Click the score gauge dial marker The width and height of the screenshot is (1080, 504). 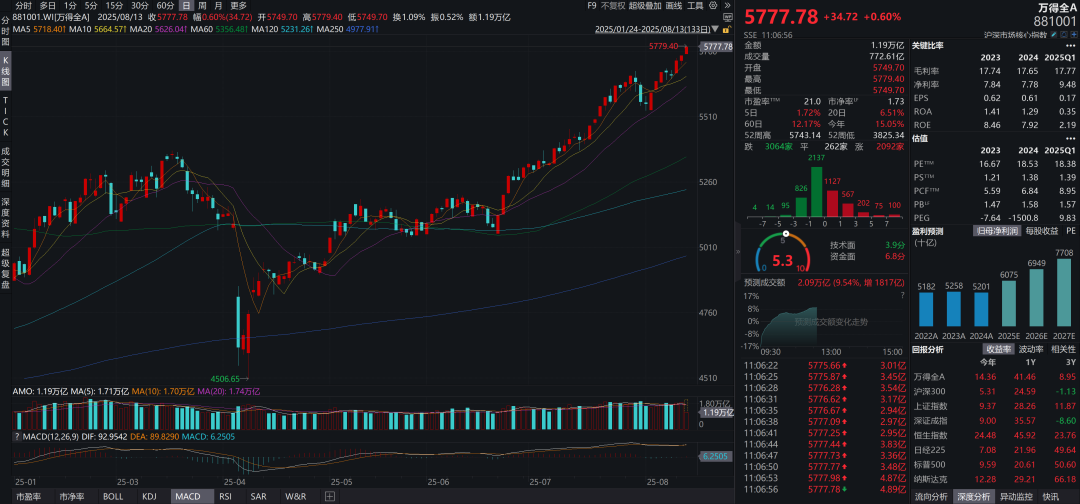click(x=786, y=234)
